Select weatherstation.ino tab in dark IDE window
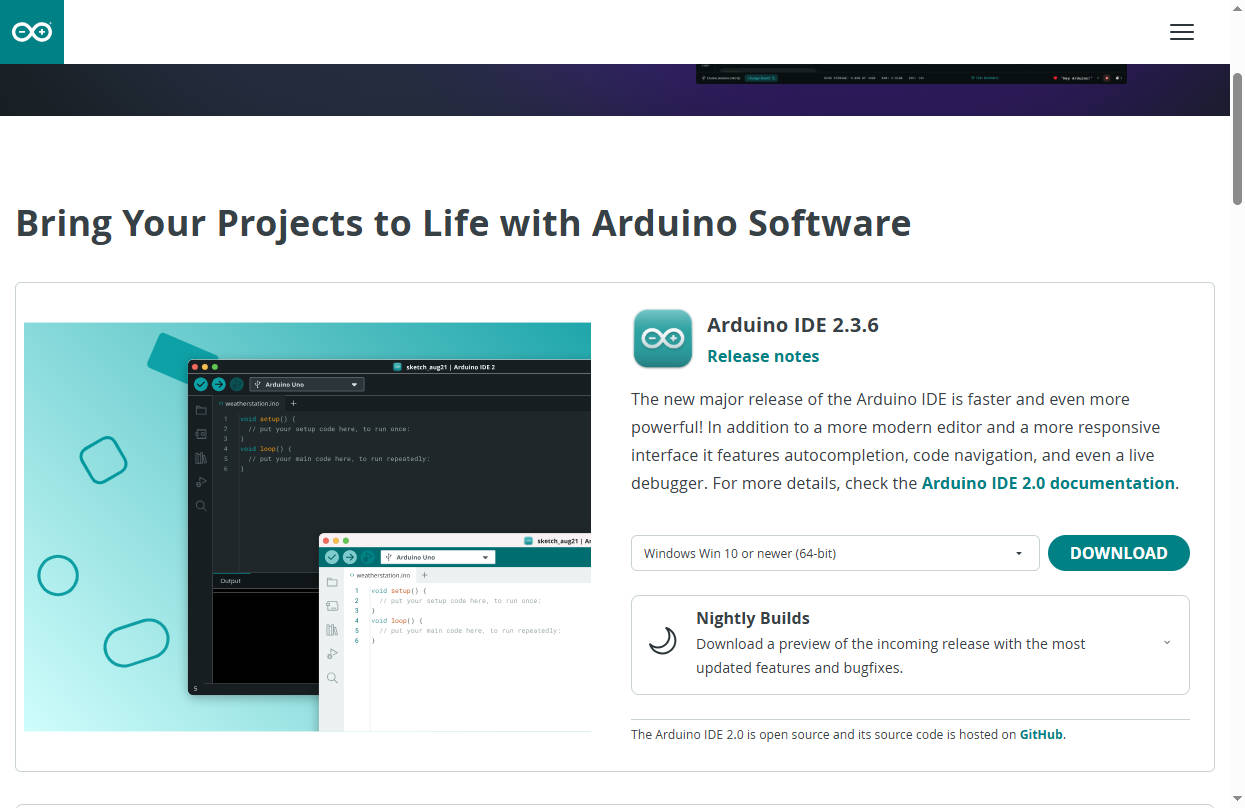This screenshot has height=808, width=1245. click(251, 404)
